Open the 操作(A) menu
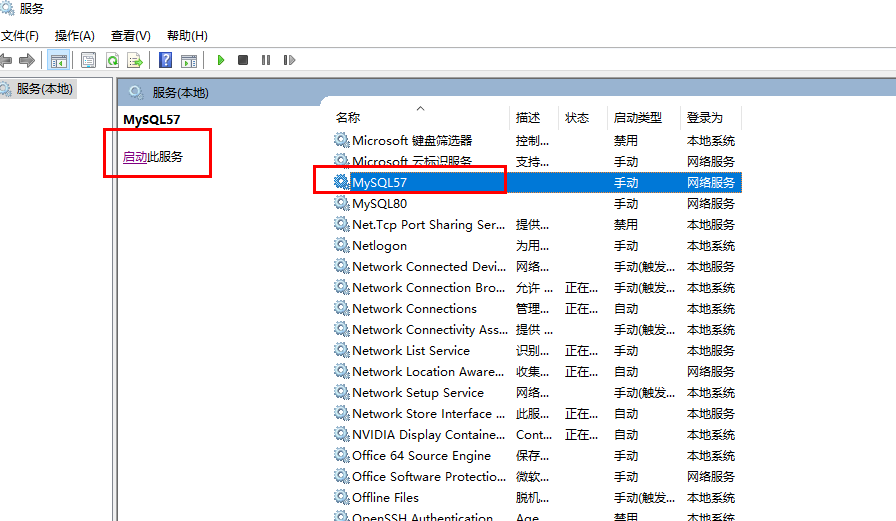Image resolution: width=896 pixels, height=521 pixels. (x=74, y=36)
